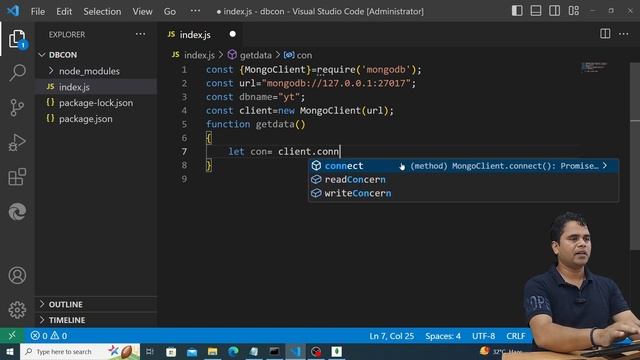Click index.js in the breadcrumb
Screen dimensions: 640x360
coord(199,55)
